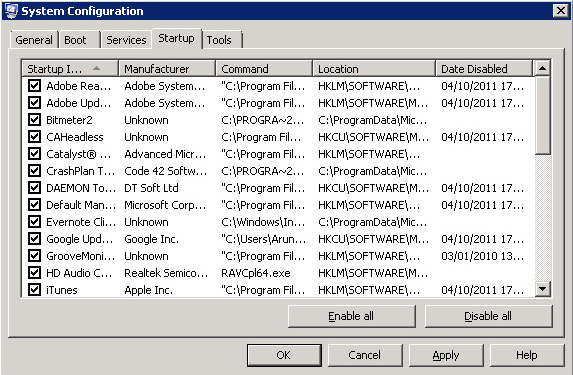This screenshot has height=375, width=573.
Task: Select the Bitmeter2 row name
Action: (x=69, y=120)
